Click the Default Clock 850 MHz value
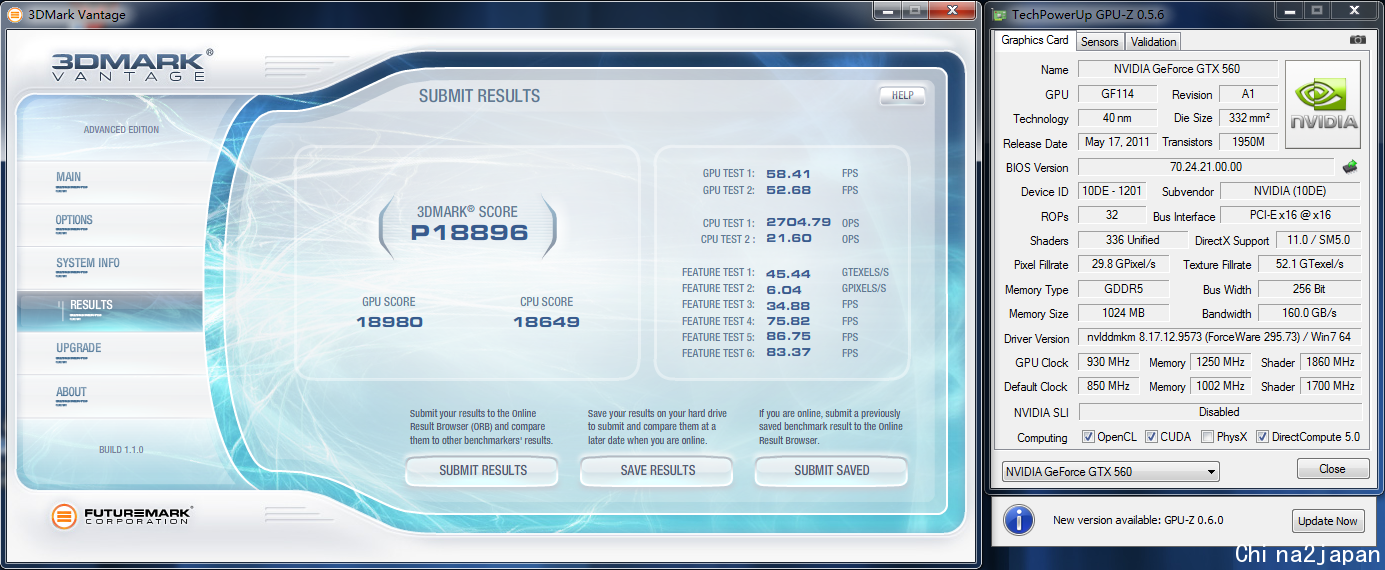The width and height of the screenshot is (1385, 570). (x=1108, y=386)
